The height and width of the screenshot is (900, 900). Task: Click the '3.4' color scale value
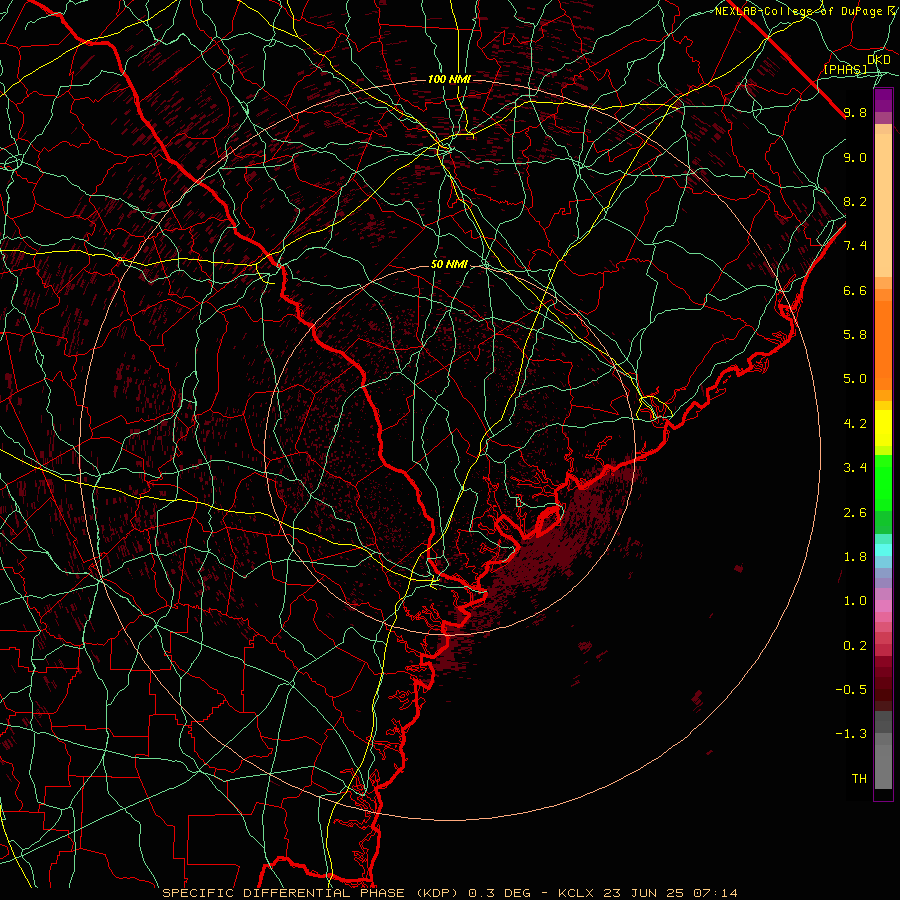click(855, 468)
